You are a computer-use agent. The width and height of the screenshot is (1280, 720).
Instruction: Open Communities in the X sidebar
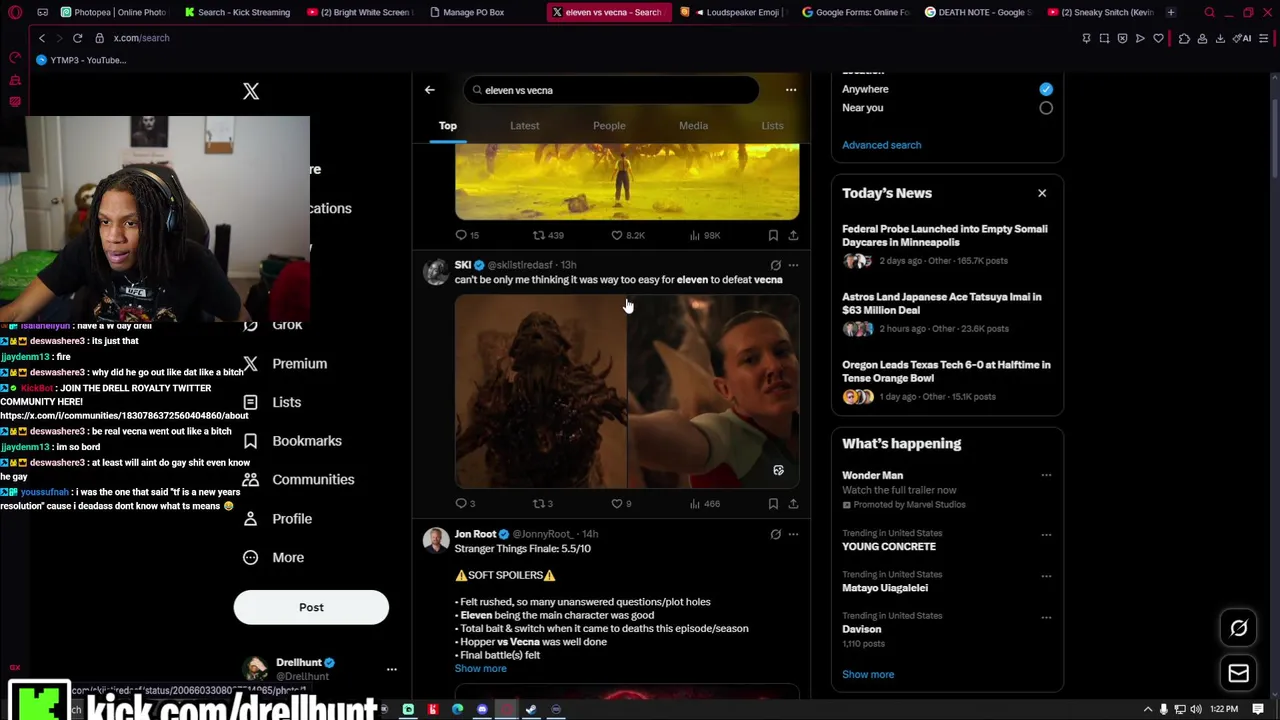pyautogui.click(x=298, y=480)
